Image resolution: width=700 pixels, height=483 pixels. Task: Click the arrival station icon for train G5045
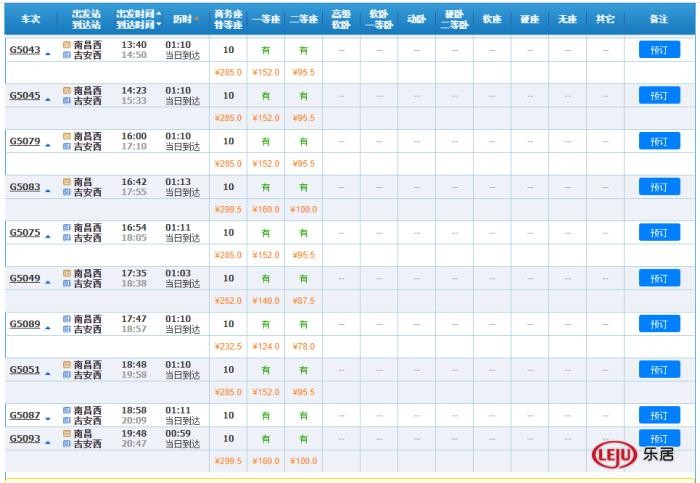67,101
